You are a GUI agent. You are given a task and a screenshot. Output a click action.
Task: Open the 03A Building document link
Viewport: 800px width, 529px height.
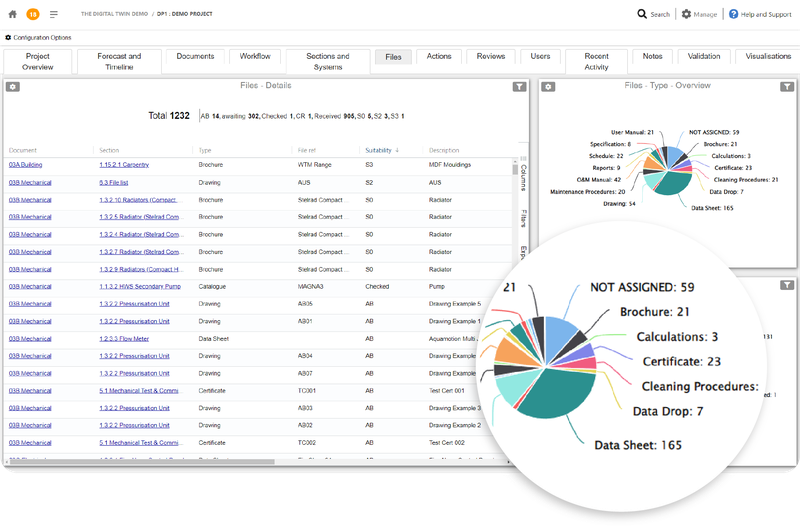tap(26, 165)
